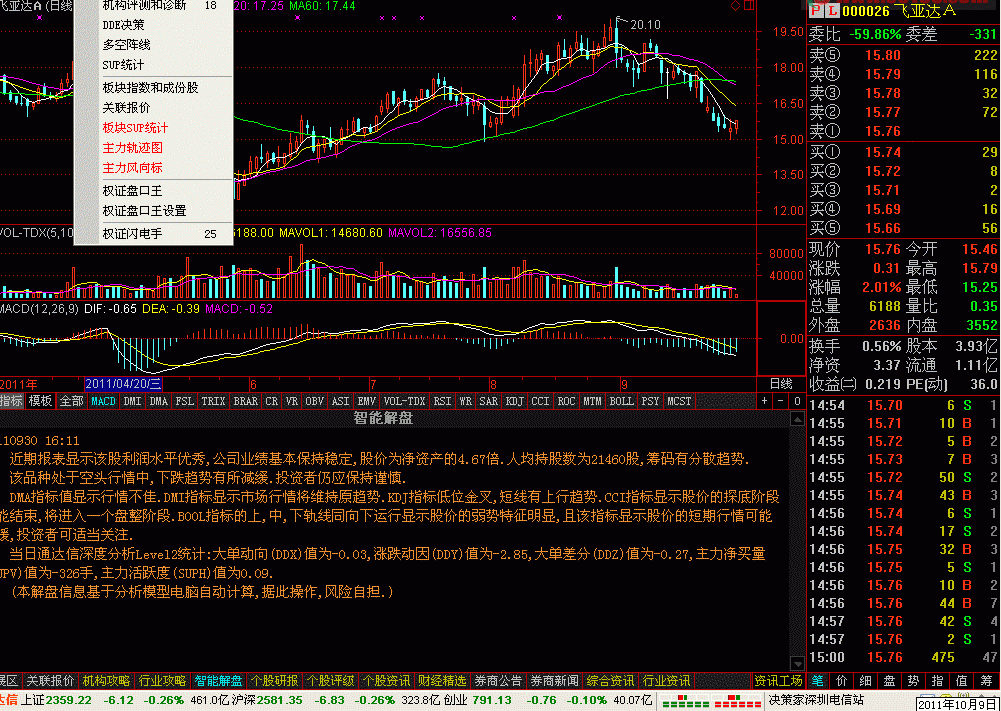Image resolution: width=1001 pixels, height=711 pixels.
Task: Open 板块指数和成份股 menu item
Action: click(x=153, y=87)
